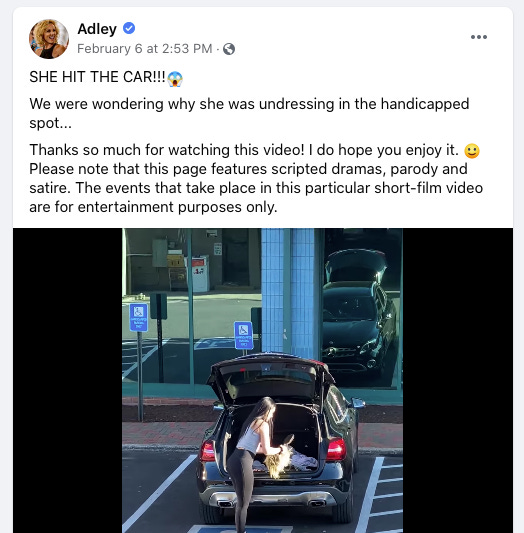The height and width of the screenshot is (533, 524).
Task: Click the center blue handicap sign in video
Action: 244,336
